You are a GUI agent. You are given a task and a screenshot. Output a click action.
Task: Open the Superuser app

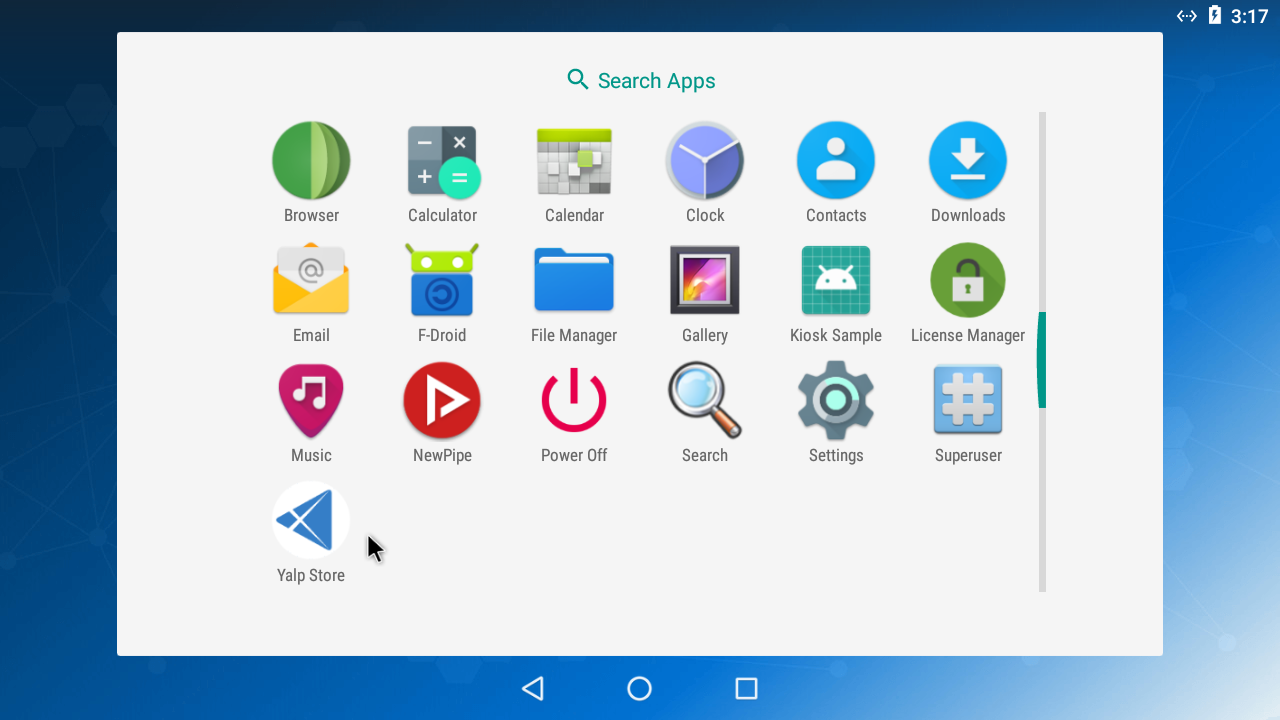pyautogui.click(x=967, y=400)
